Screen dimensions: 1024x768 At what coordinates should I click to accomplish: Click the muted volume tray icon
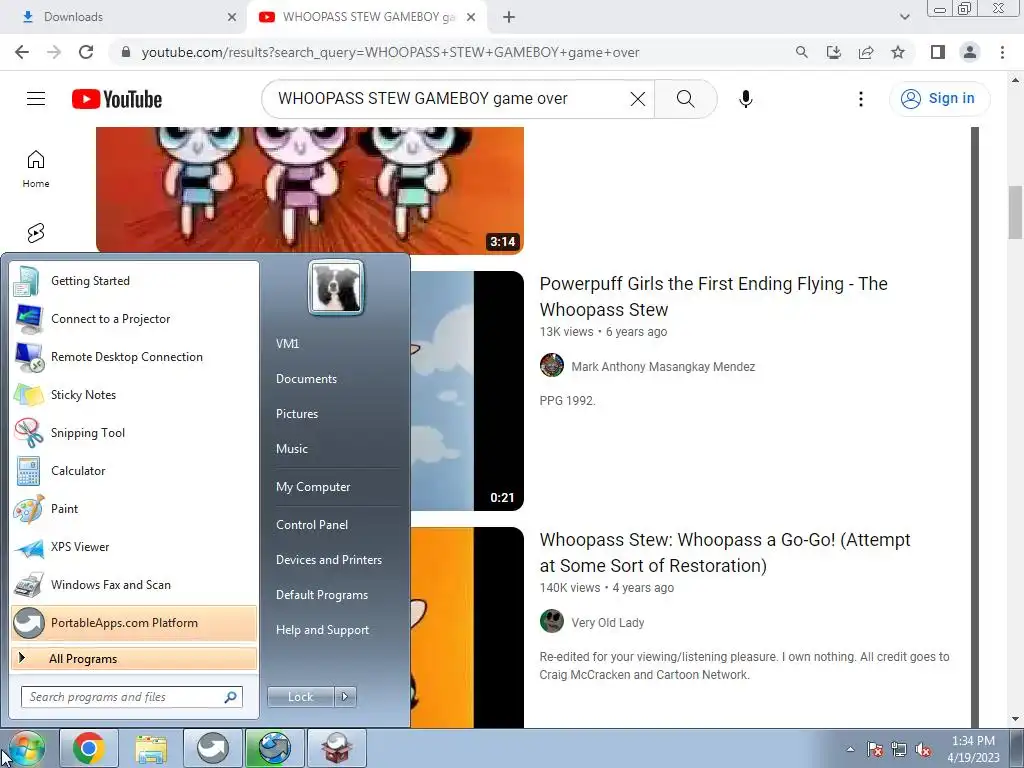923,749
